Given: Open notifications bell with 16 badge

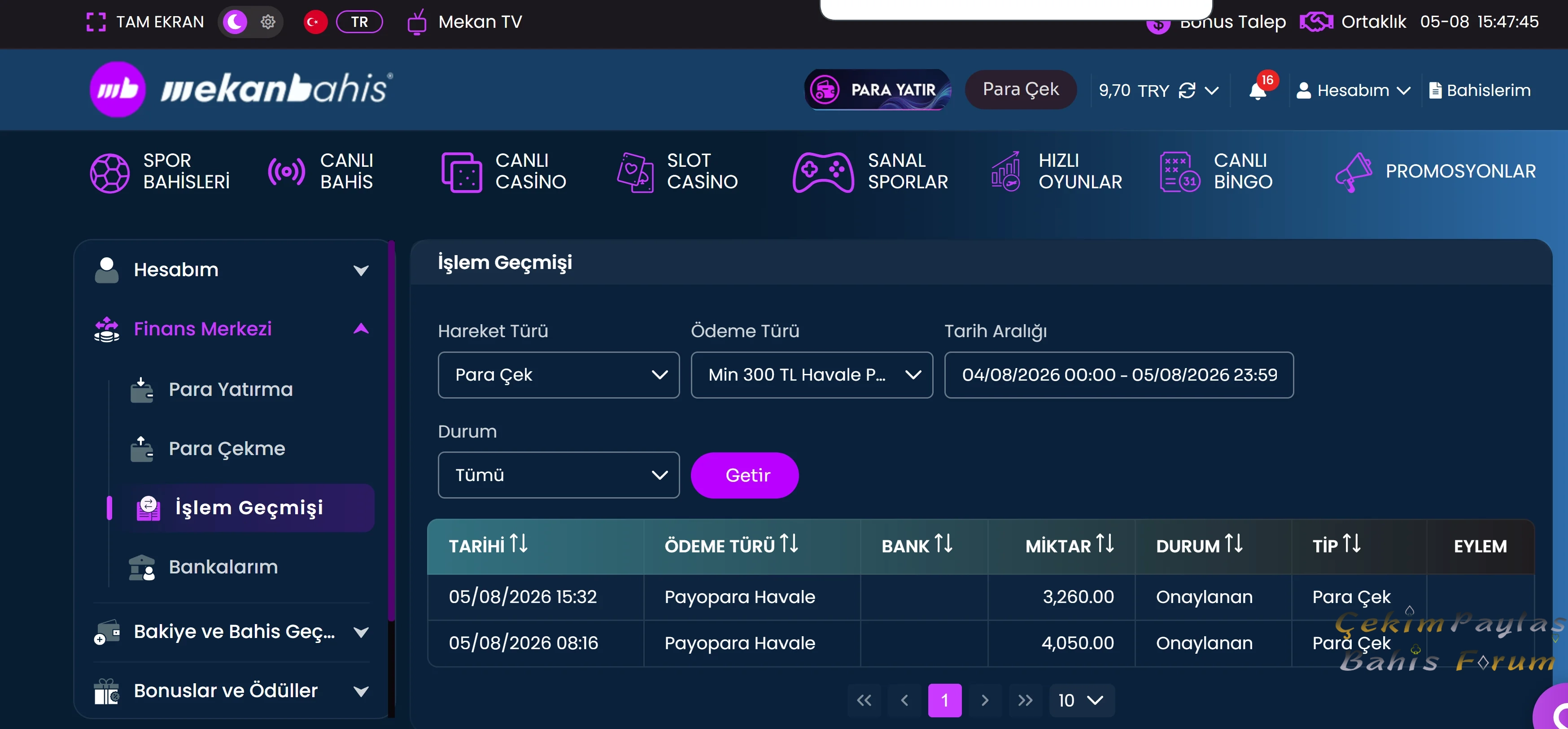Looking at the screenshot, I should coord(1258,91).
